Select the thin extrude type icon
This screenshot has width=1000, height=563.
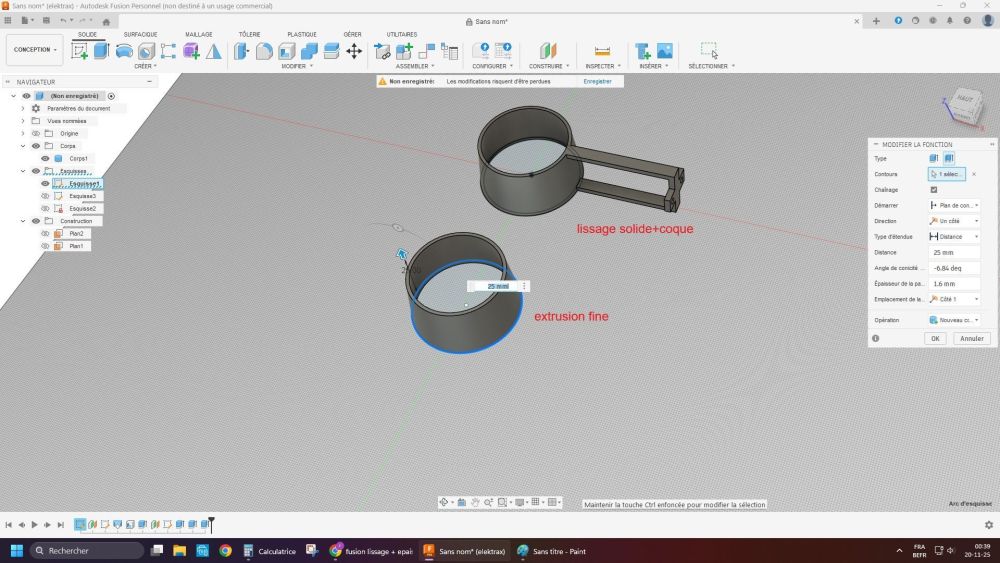pos(948,158)
